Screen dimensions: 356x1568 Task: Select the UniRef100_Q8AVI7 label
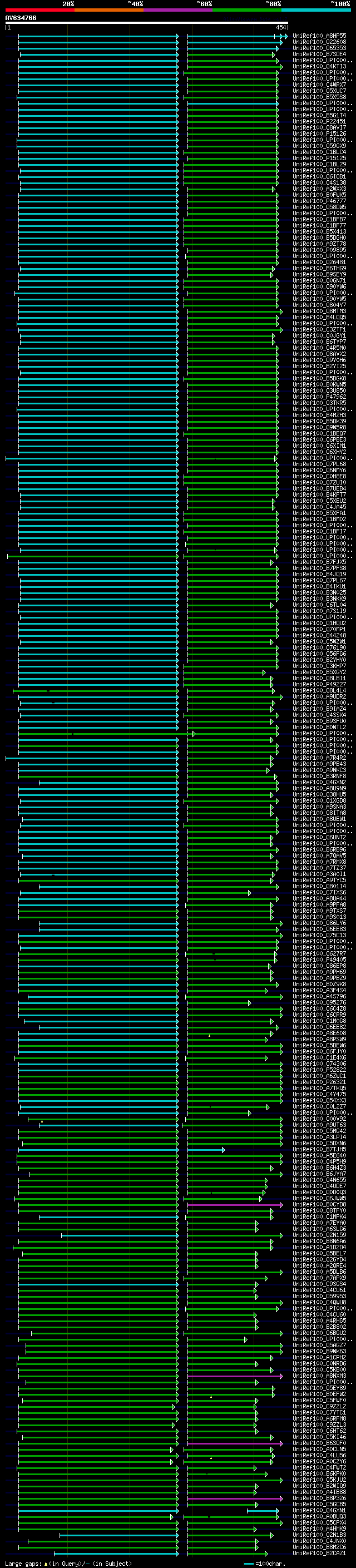[x=319, y=127]
